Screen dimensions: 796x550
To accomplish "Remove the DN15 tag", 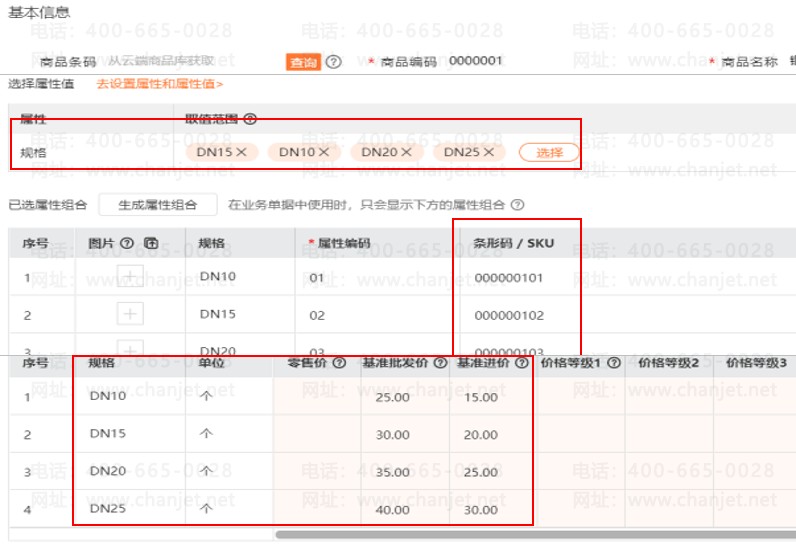I will click(241, 152).
